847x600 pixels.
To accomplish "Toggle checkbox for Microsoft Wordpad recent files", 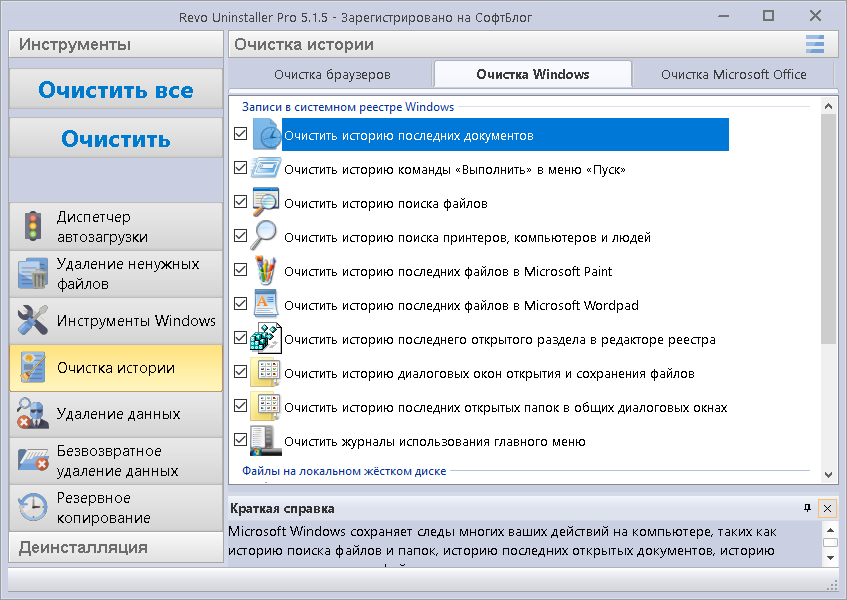I will pos(241,304).
